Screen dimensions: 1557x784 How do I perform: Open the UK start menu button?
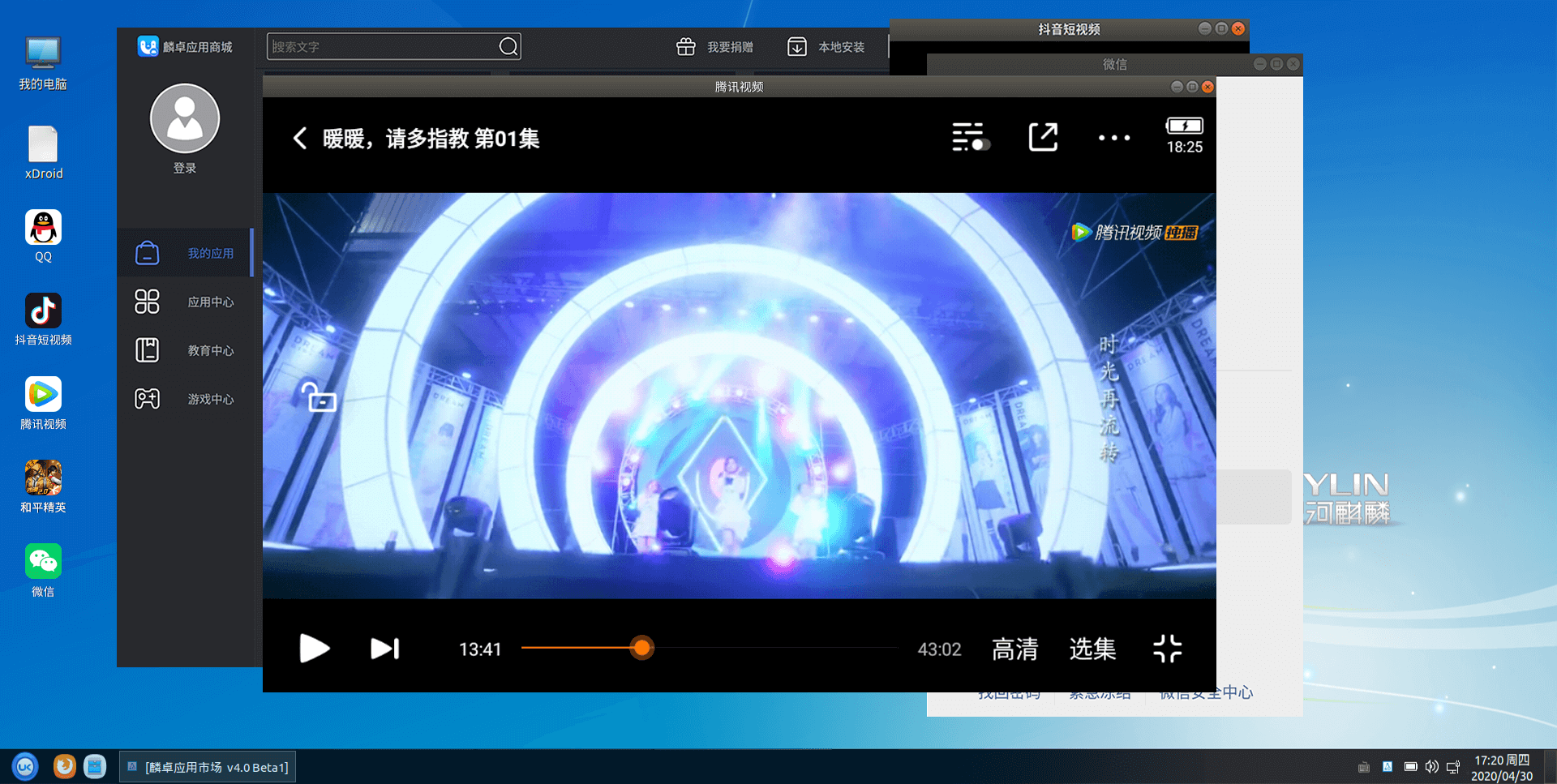[x=25, y=766]
